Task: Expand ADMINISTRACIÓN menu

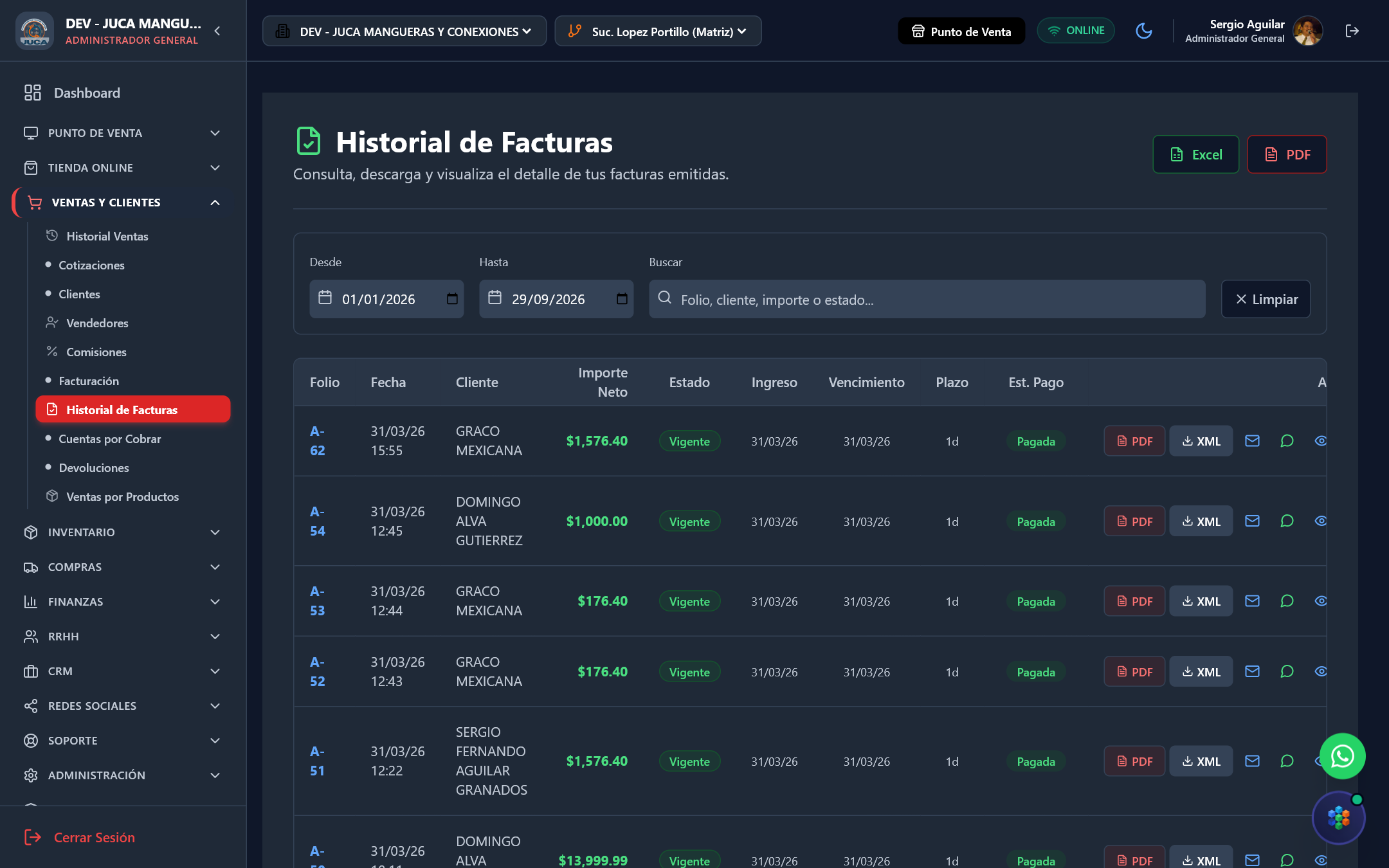Action: [x=122, y=775]
